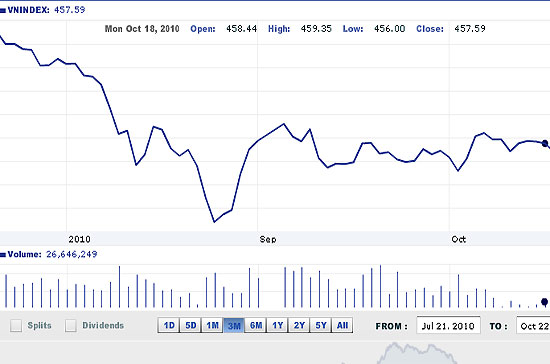Viewport: 550px width, 364px height.
Task: Click the Volume legend marker icon
Action: pyautogui.click(x=3, y=255)
